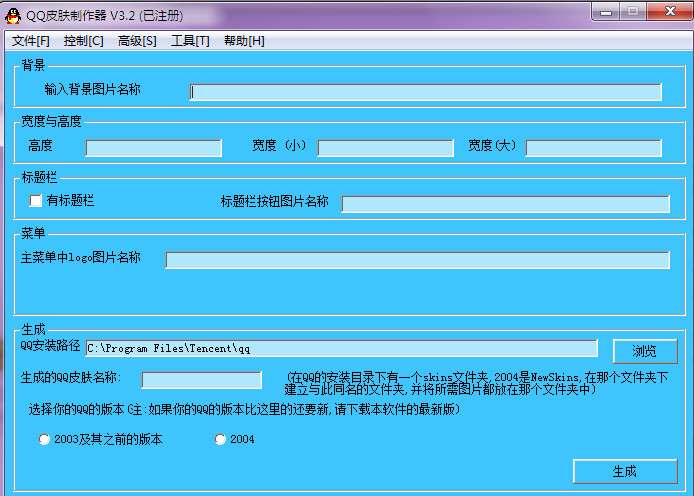Open the 工具[T] menu

click(190, 41)
